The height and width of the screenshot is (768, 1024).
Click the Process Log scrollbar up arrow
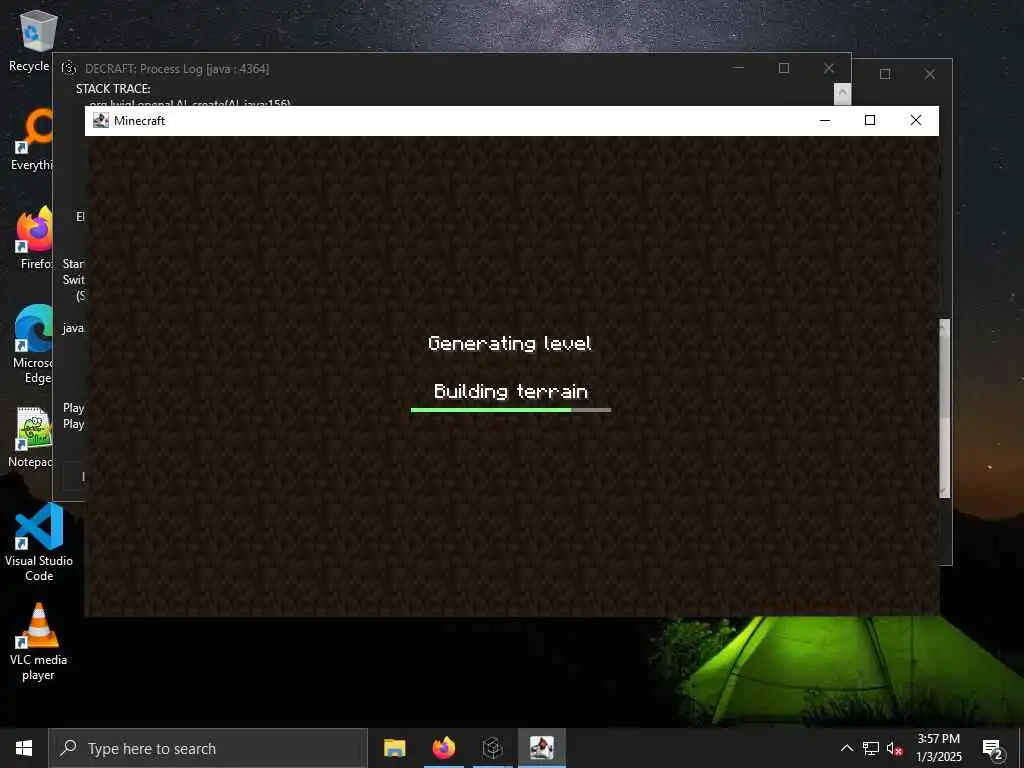point(842,93)
